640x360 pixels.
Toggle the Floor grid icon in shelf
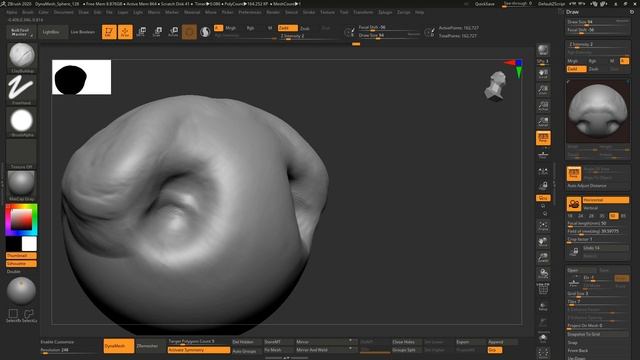tap(543, 154)
